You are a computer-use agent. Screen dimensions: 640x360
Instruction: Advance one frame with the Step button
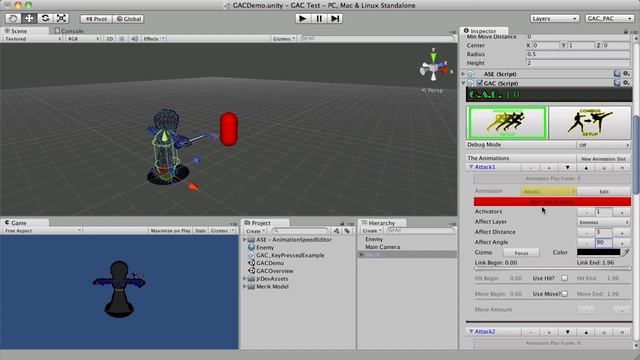click(335, 18)
